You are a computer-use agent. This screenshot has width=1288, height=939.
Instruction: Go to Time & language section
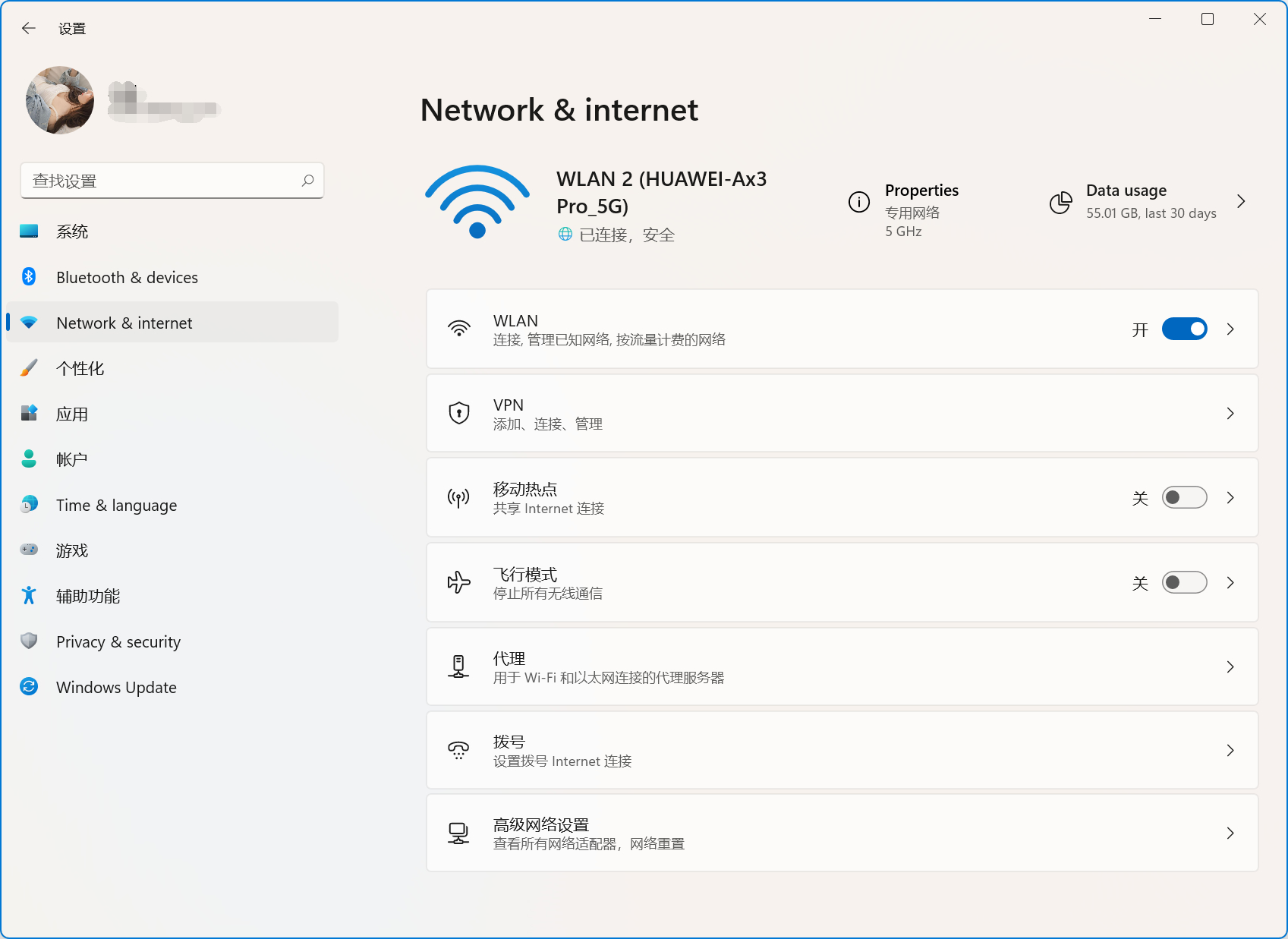116,505
